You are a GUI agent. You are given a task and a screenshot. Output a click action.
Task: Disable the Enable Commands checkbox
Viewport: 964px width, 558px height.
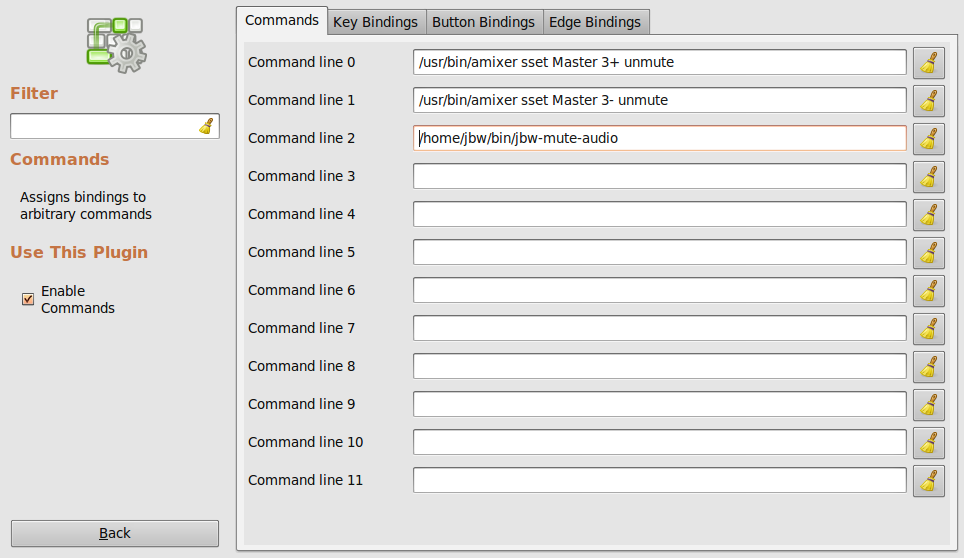pyautogui.click(x=28, y=299)
